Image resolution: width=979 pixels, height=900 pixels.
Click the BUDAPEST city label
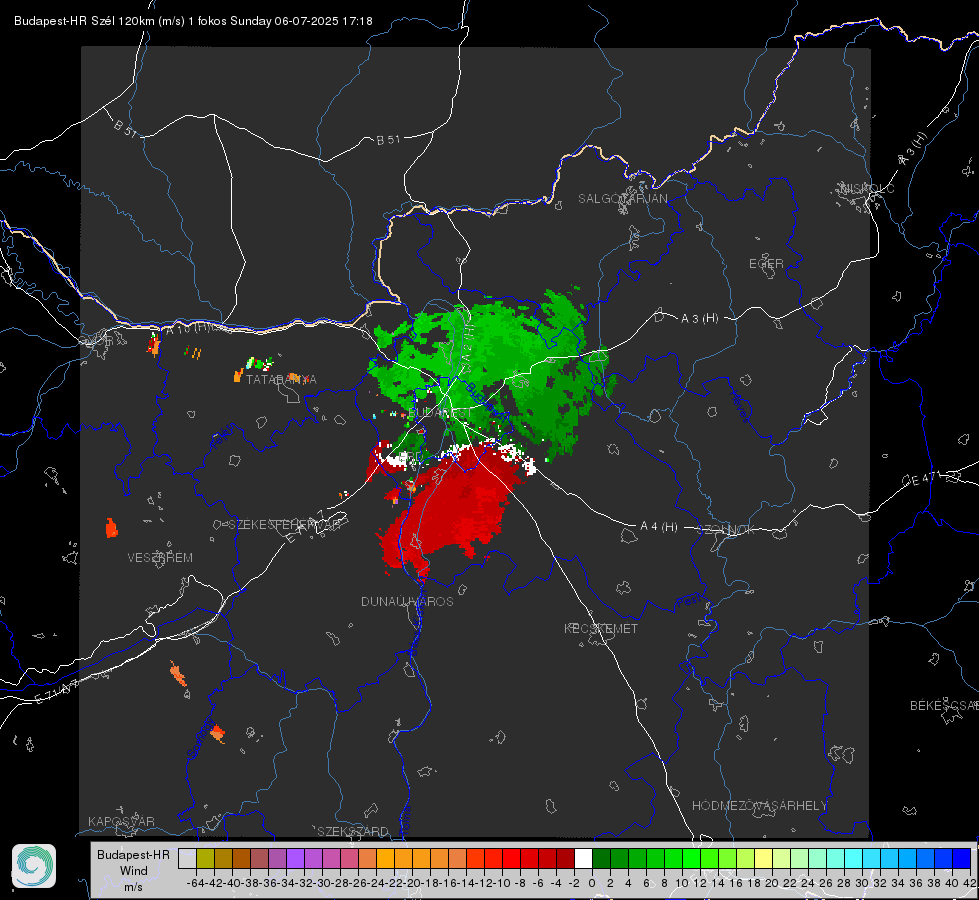pyautogui.click(x=440, y=413)
